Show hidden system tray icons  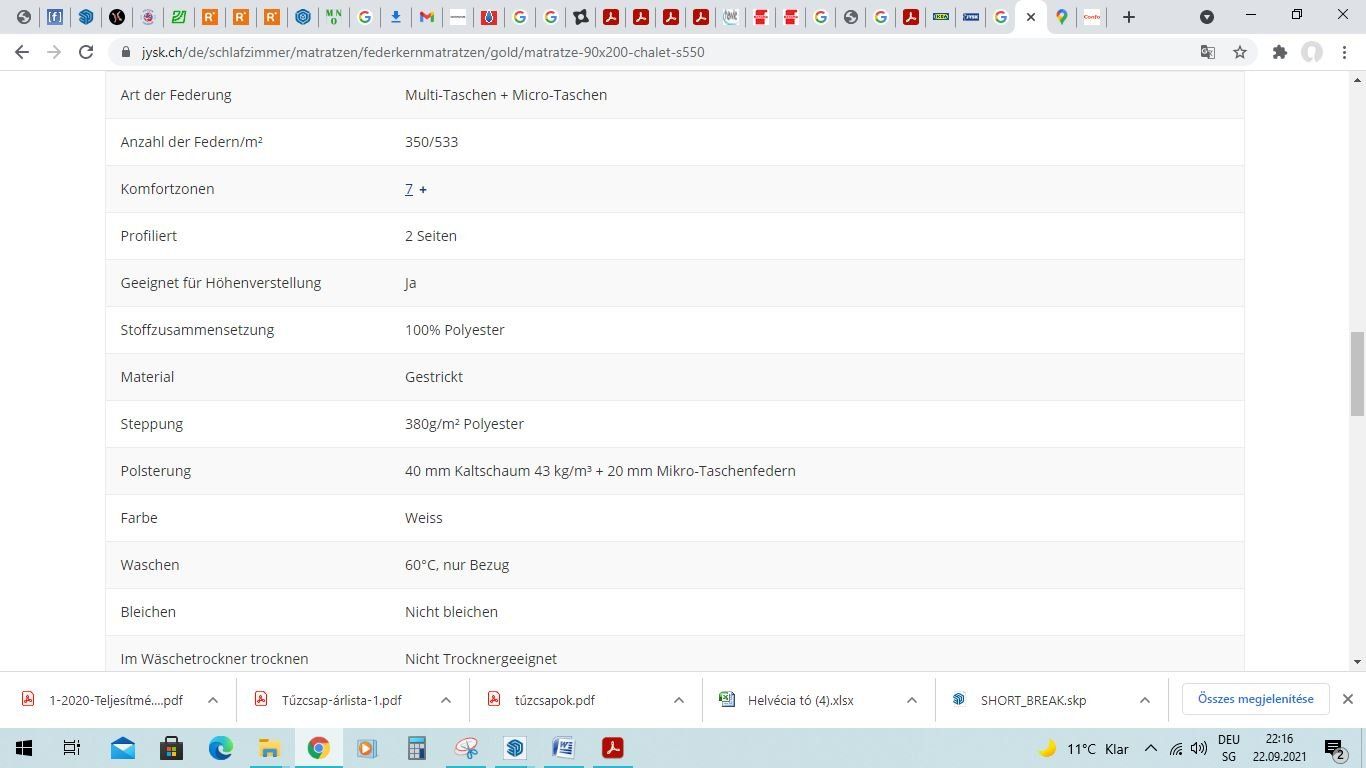1150,748
